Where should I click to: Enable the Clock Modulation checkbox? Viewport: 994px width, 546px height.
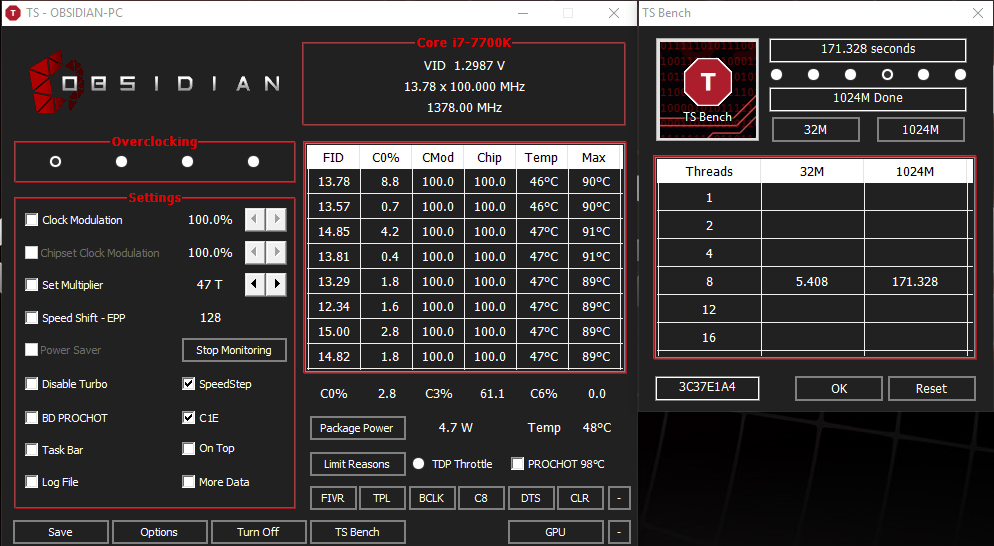pyautogui.click(x=32, y=220)
